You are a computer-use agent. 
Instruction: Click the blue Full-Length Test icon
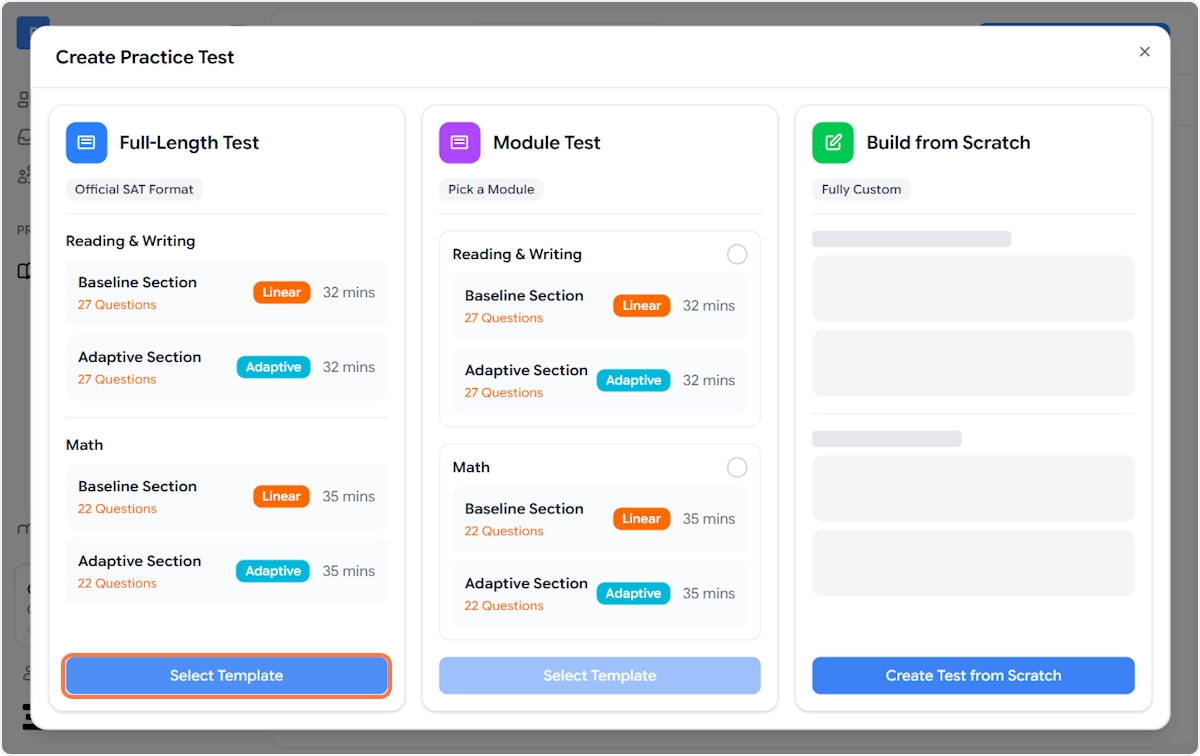point(86,143)
